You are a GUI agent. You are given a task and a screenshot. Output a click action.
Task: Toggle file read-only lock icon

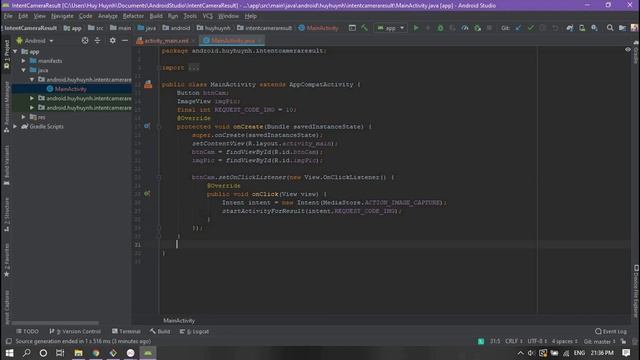tap(623, 341)
